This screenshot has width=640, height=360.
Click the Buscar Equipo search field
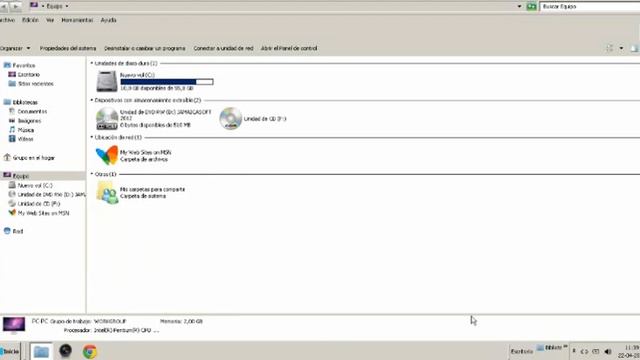click(x=590, y=7)
